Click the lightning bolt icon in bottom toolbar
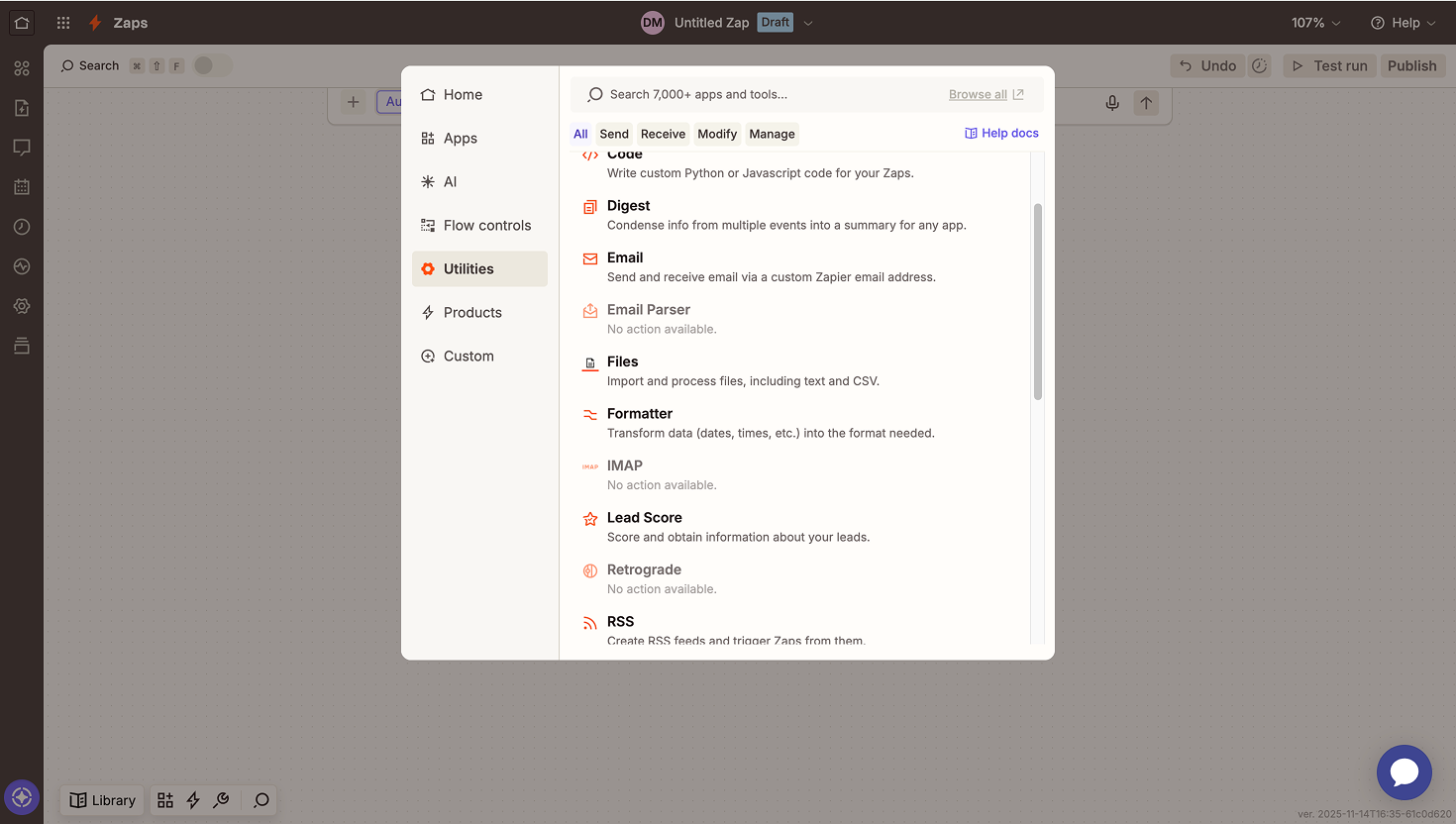Screen dimensions: 1456x824 tap(193, 800)
